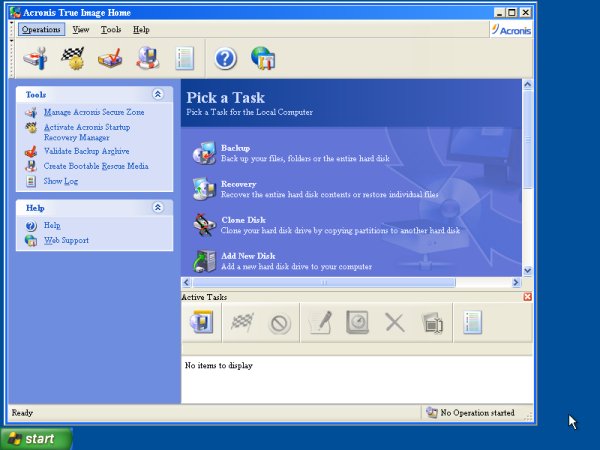
Task: Click Show Log toolbar icon
Action: 185,59
